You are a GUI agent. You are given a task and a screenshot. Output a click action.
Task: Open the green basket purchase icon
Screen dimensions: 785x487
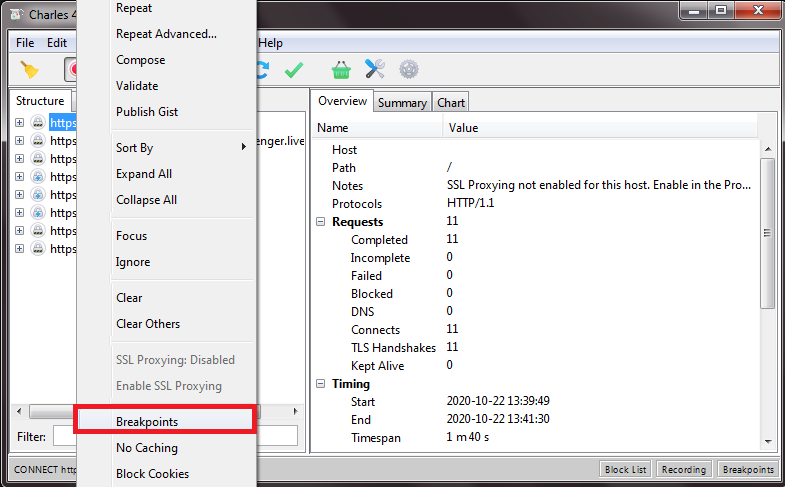coord(342,70)
